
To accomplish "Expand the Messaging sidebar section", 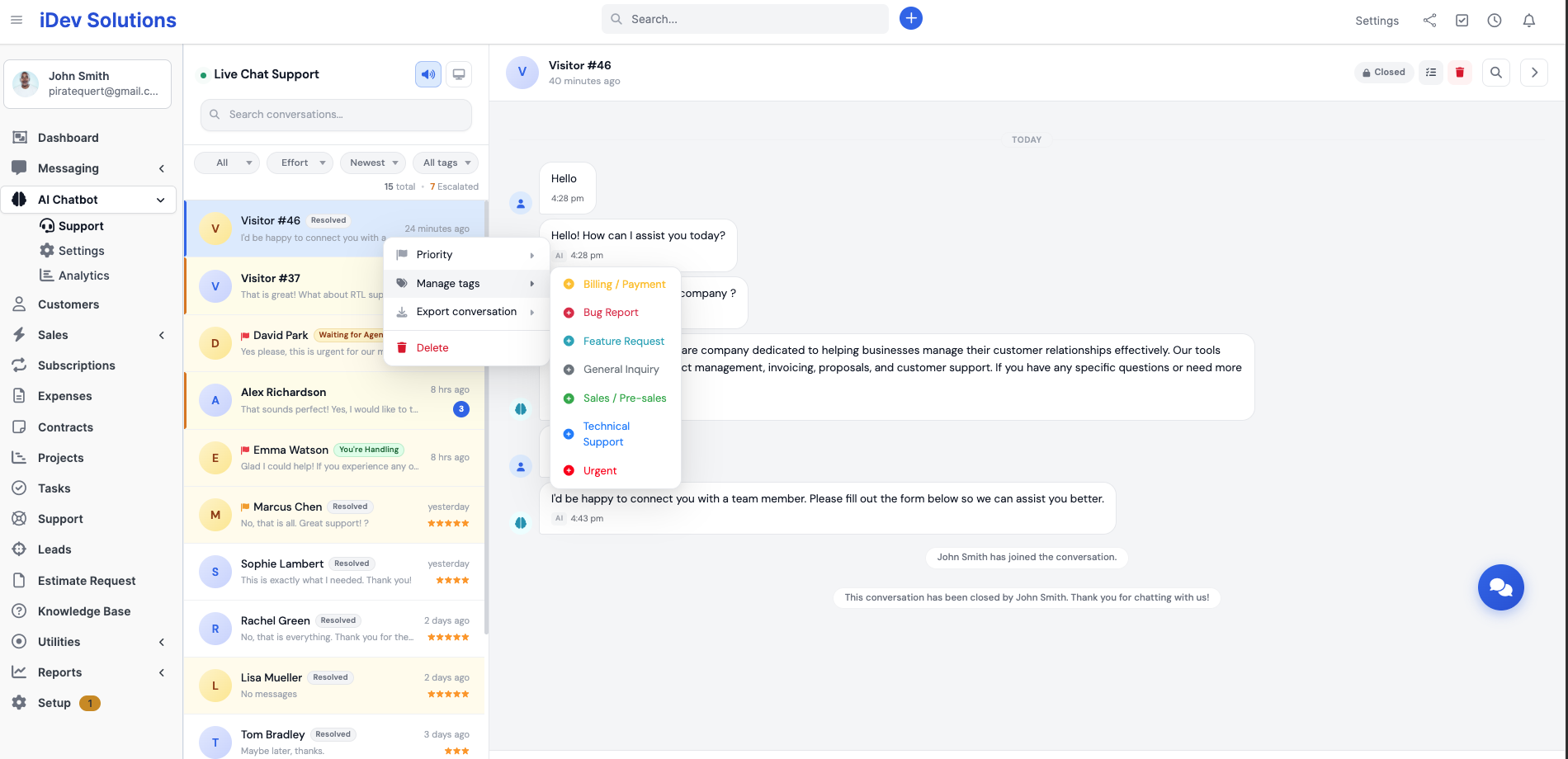I will click(x=89, y=168).
